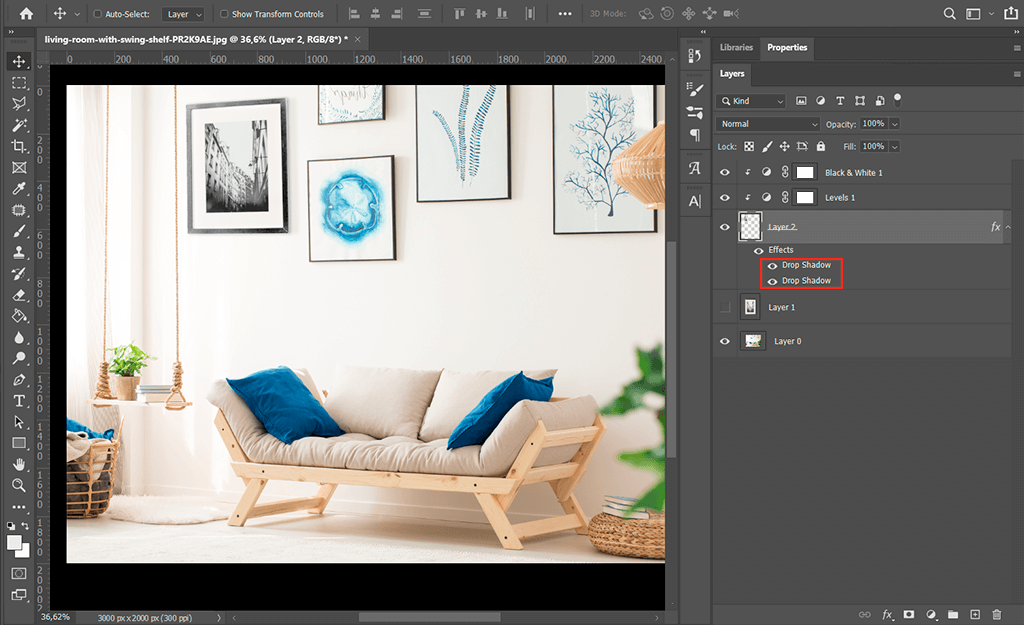The width and height of the screenshot is (1024, 625).
Task: Select the Zoom tool
Action: click(19, 485)
